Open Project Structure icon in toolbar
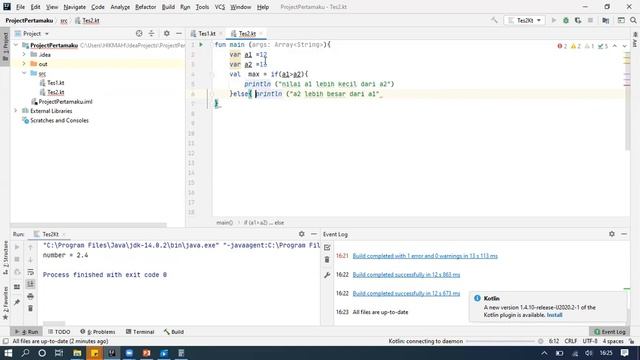The width and height of the screenshot is (640, 360). pyautogui.click(x=606, y=20)
